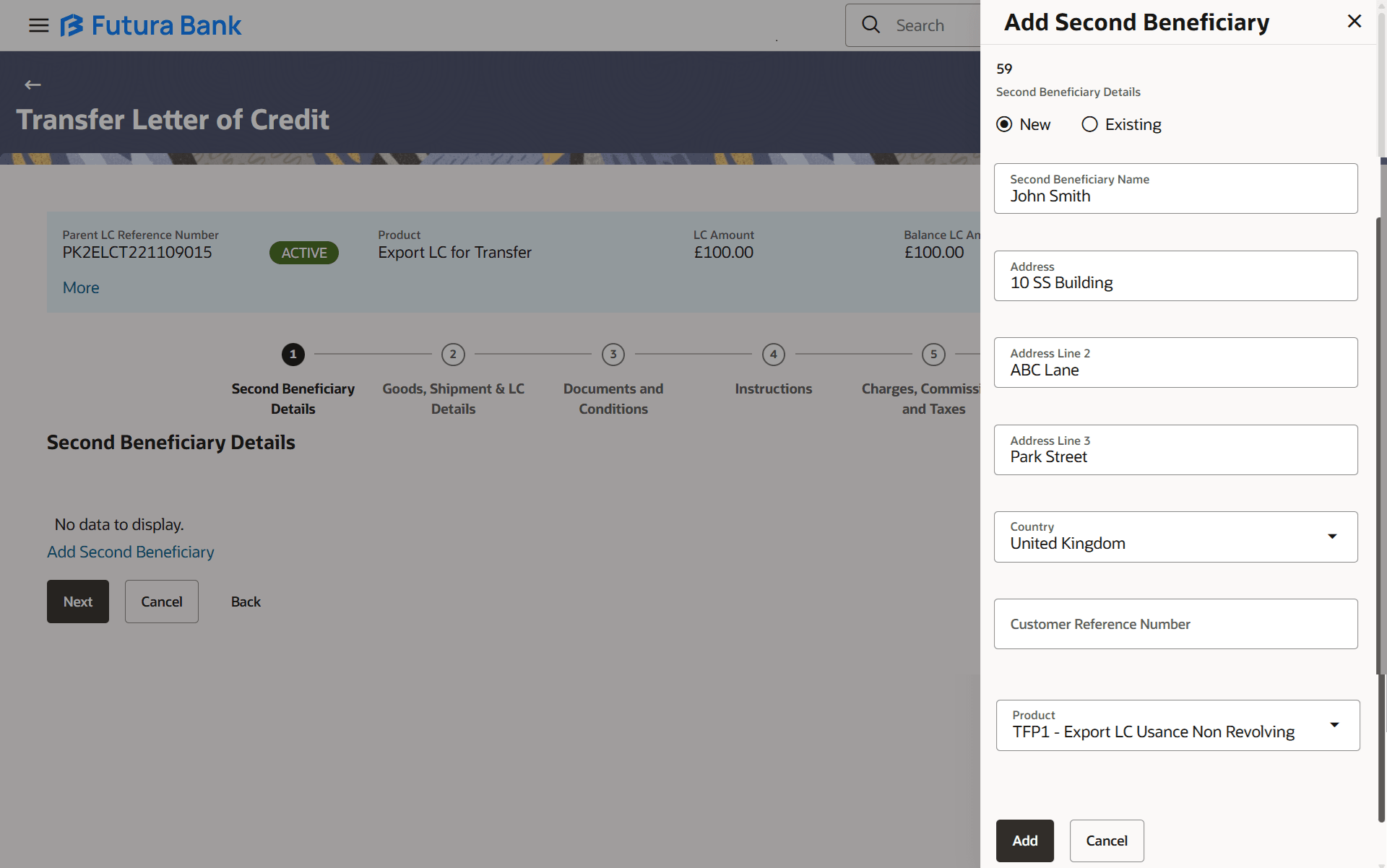Click the Second Beneficiary Name field
The width and height of the screenshot is (1387, 868).
1175,189
